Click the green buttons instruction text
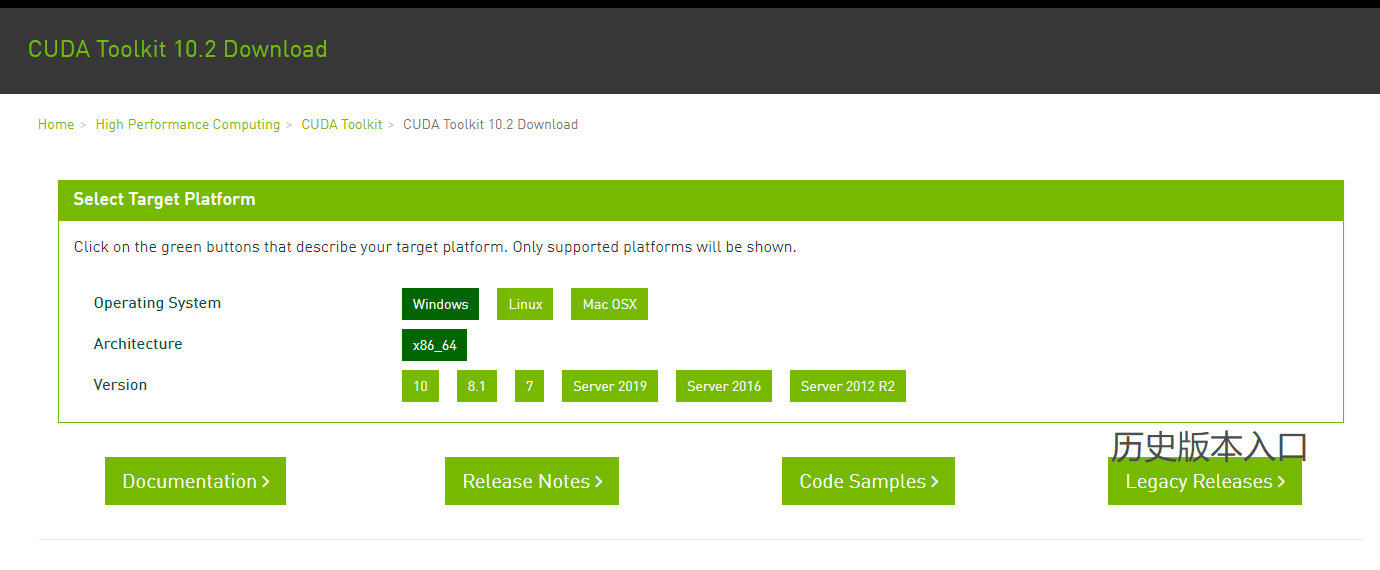The width and height of the screenshot is (1380, 570). point(435,247)
